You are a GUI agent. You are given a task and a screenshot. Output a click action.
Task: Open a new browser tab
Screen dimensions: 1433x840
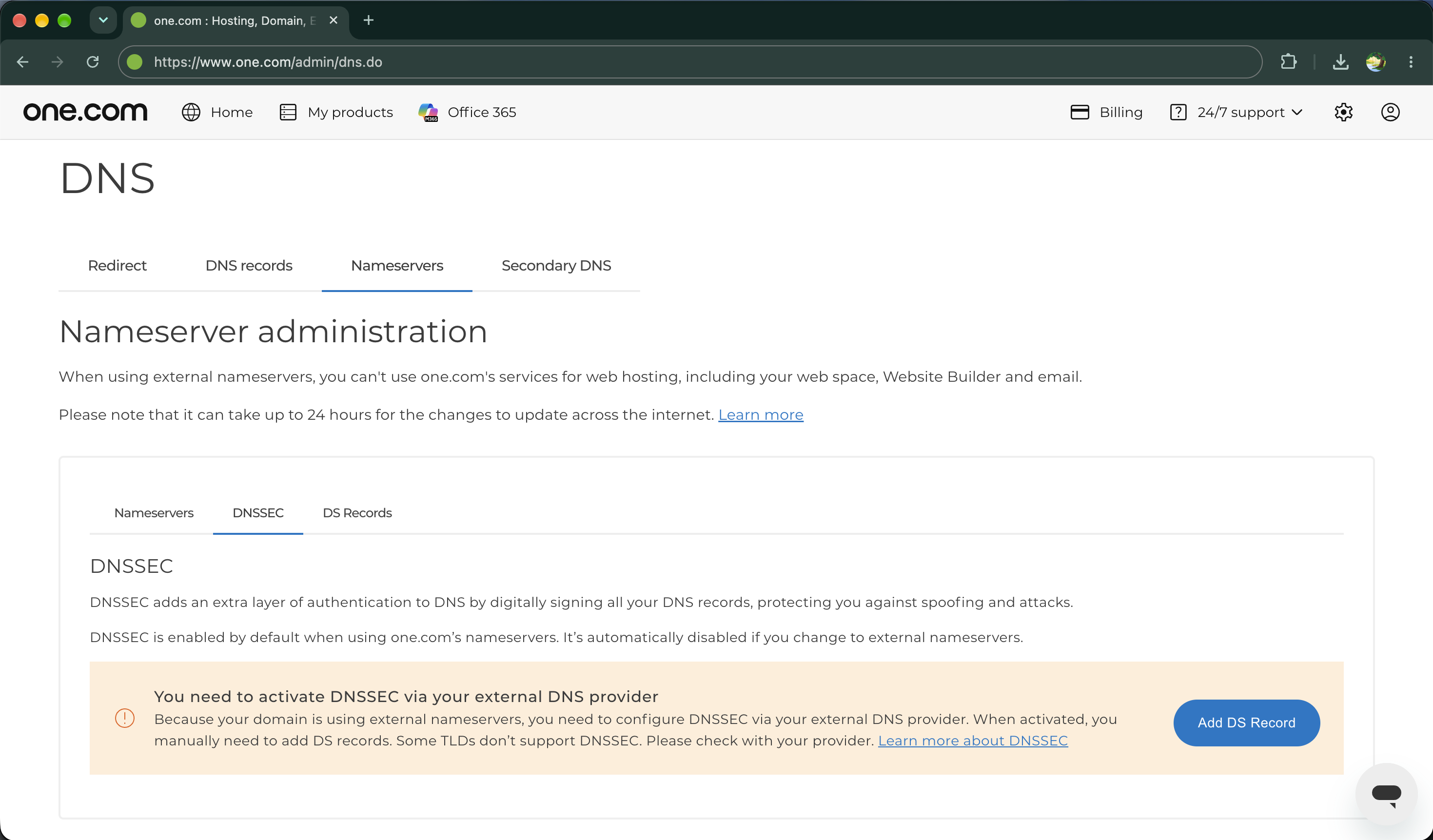(369, 20)
